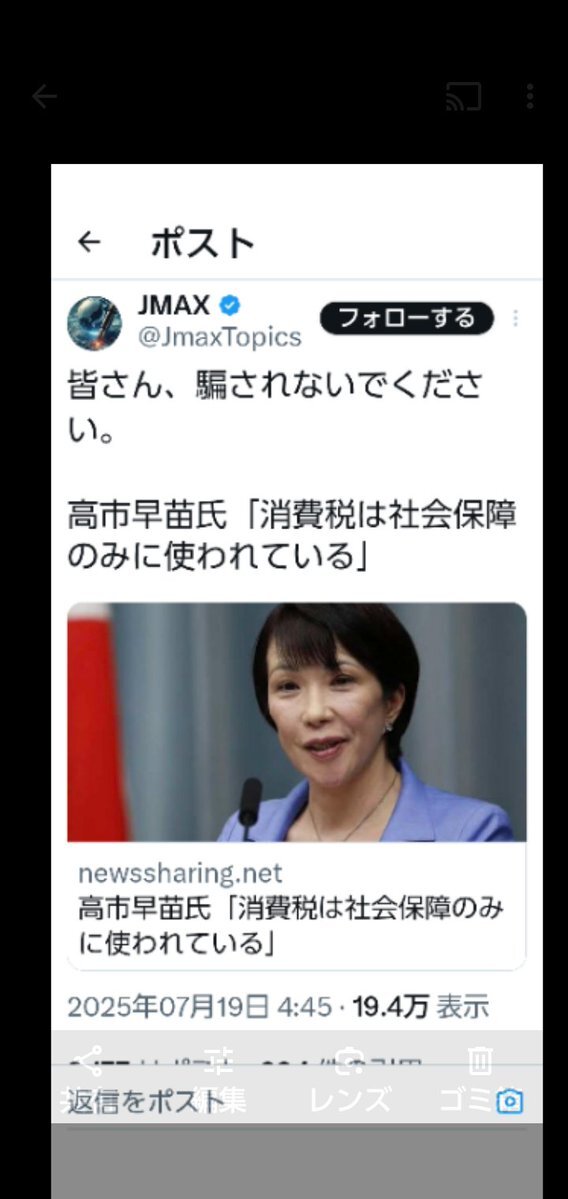Select the ポスト header title
Screen dimensions: 568x1199
pyautogui.click(x=202, y=243)
